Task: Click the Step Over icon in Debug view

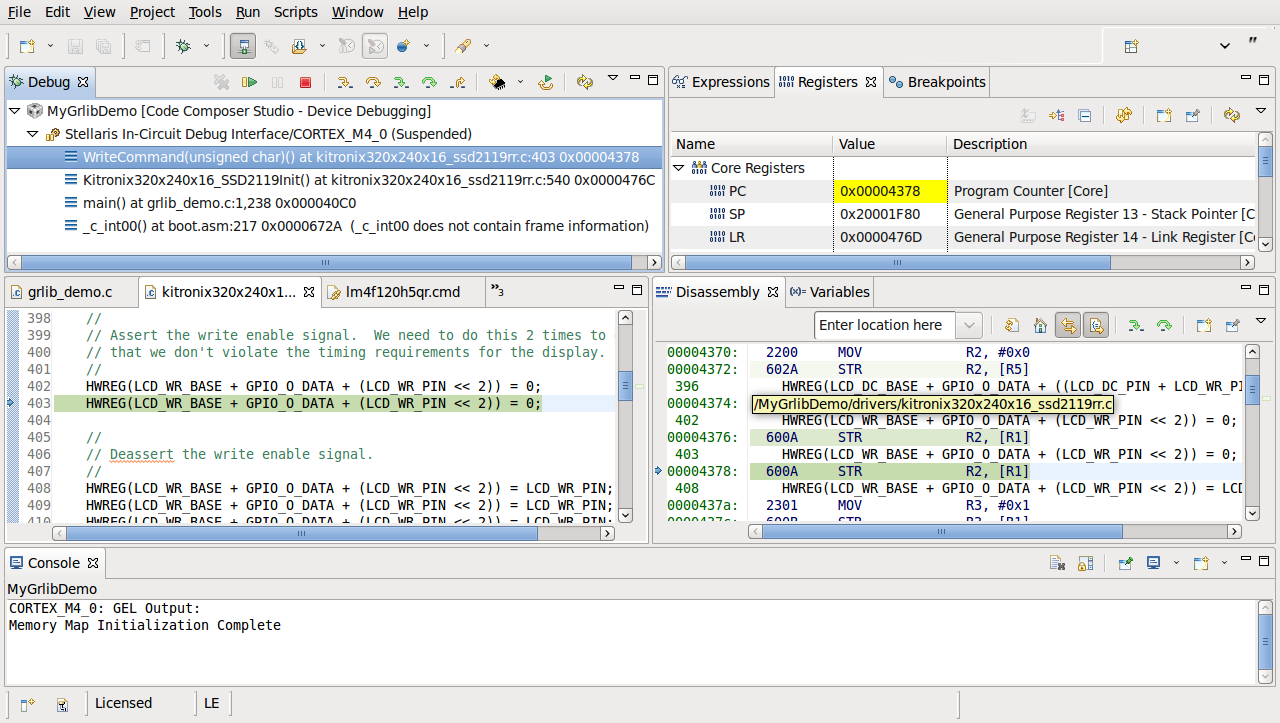Action: tap(372, 82)
